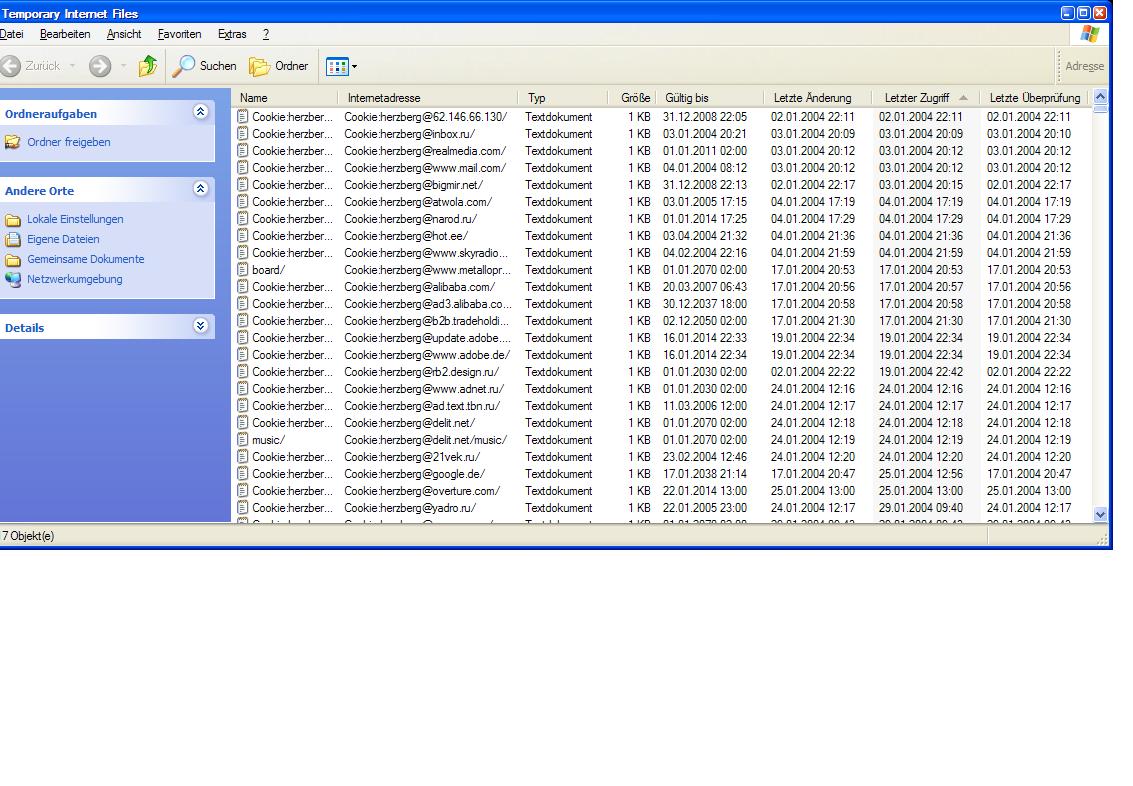Screen dimensions: 1133x786
Task: Select the music/ file entry
Action: point(268,440)
